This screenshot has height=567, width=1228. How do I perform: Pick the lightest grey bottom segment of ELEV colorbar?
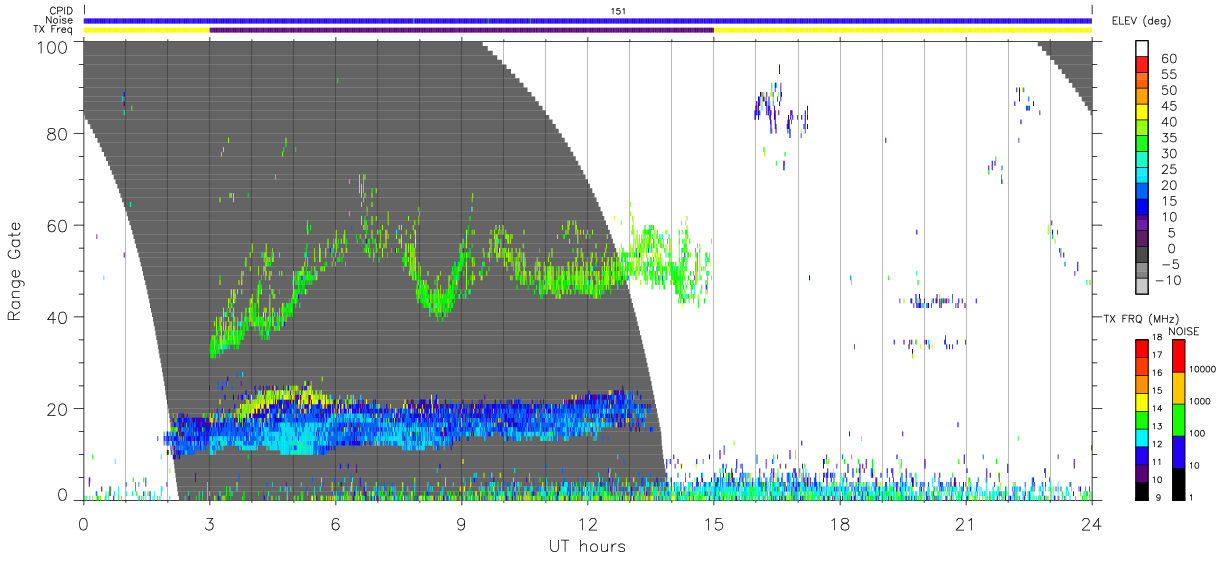(1142, 287)
